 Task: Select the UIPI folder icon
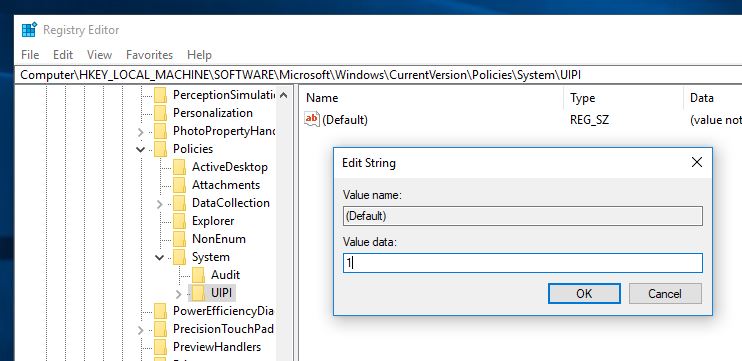click(x=199, y=293)
